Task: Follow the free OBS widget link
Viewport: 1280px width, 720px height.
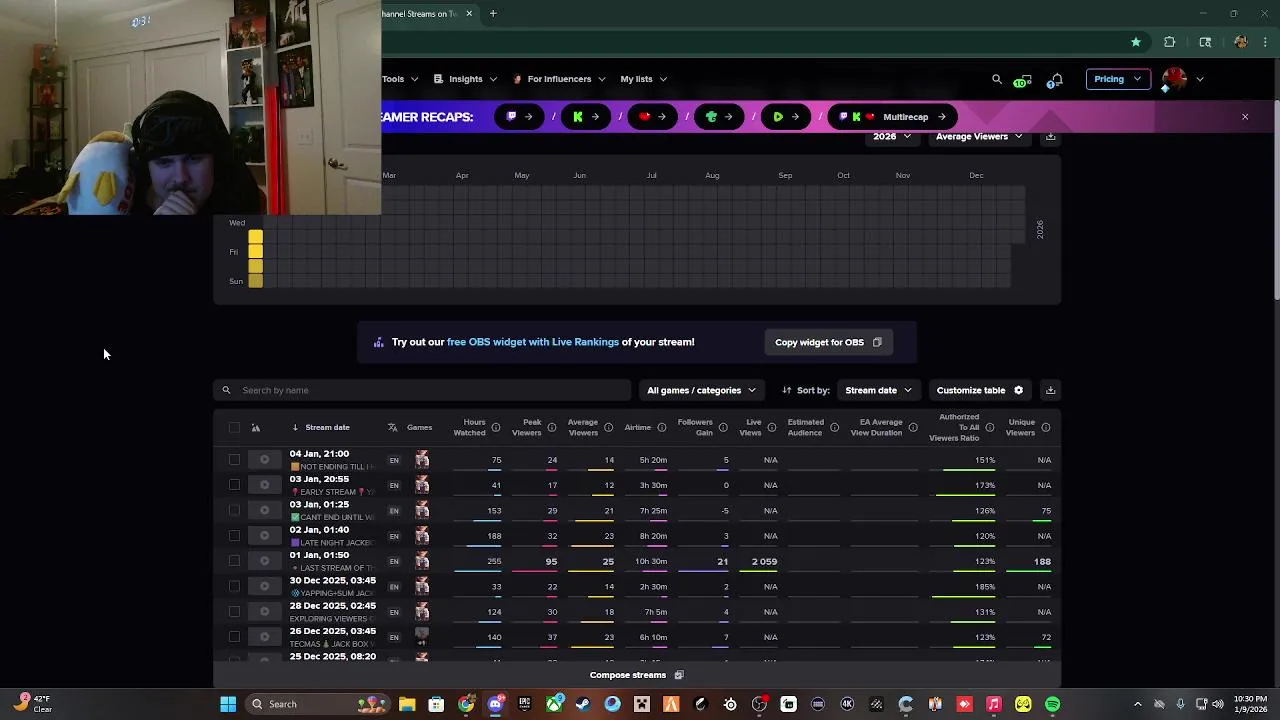Action: tap(533, 342)
